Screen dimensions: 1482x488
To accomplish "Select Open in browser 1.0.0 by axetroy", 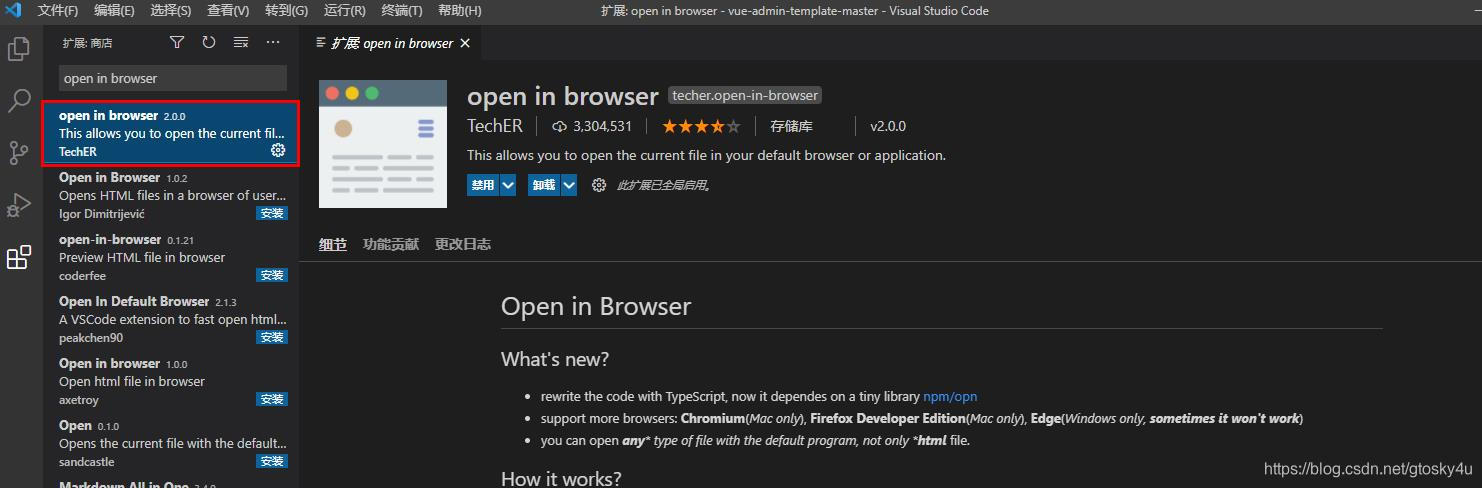I will coord(170,381).
